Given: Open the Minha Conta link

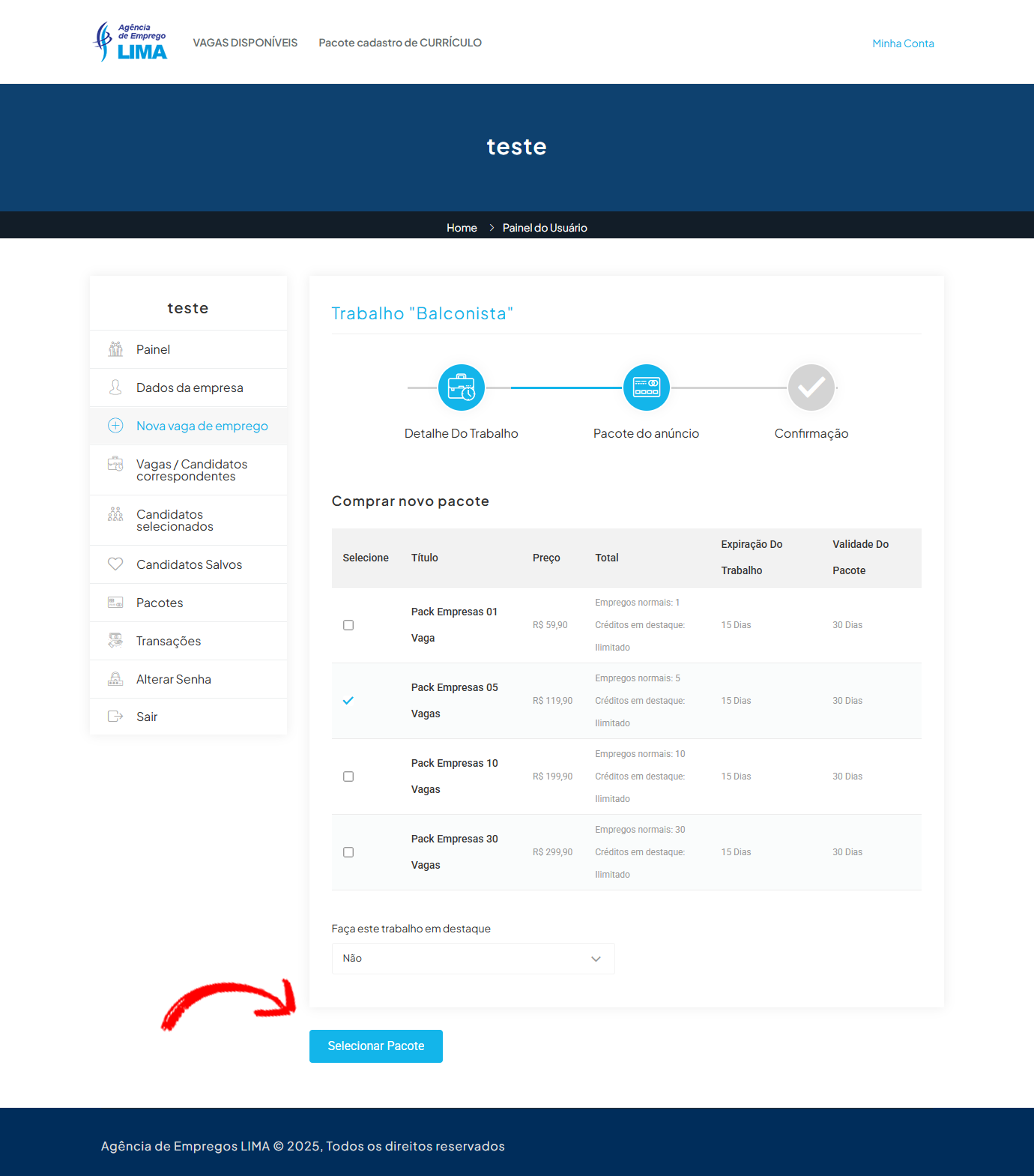Looking at the screenshot, I should point(903,43).
